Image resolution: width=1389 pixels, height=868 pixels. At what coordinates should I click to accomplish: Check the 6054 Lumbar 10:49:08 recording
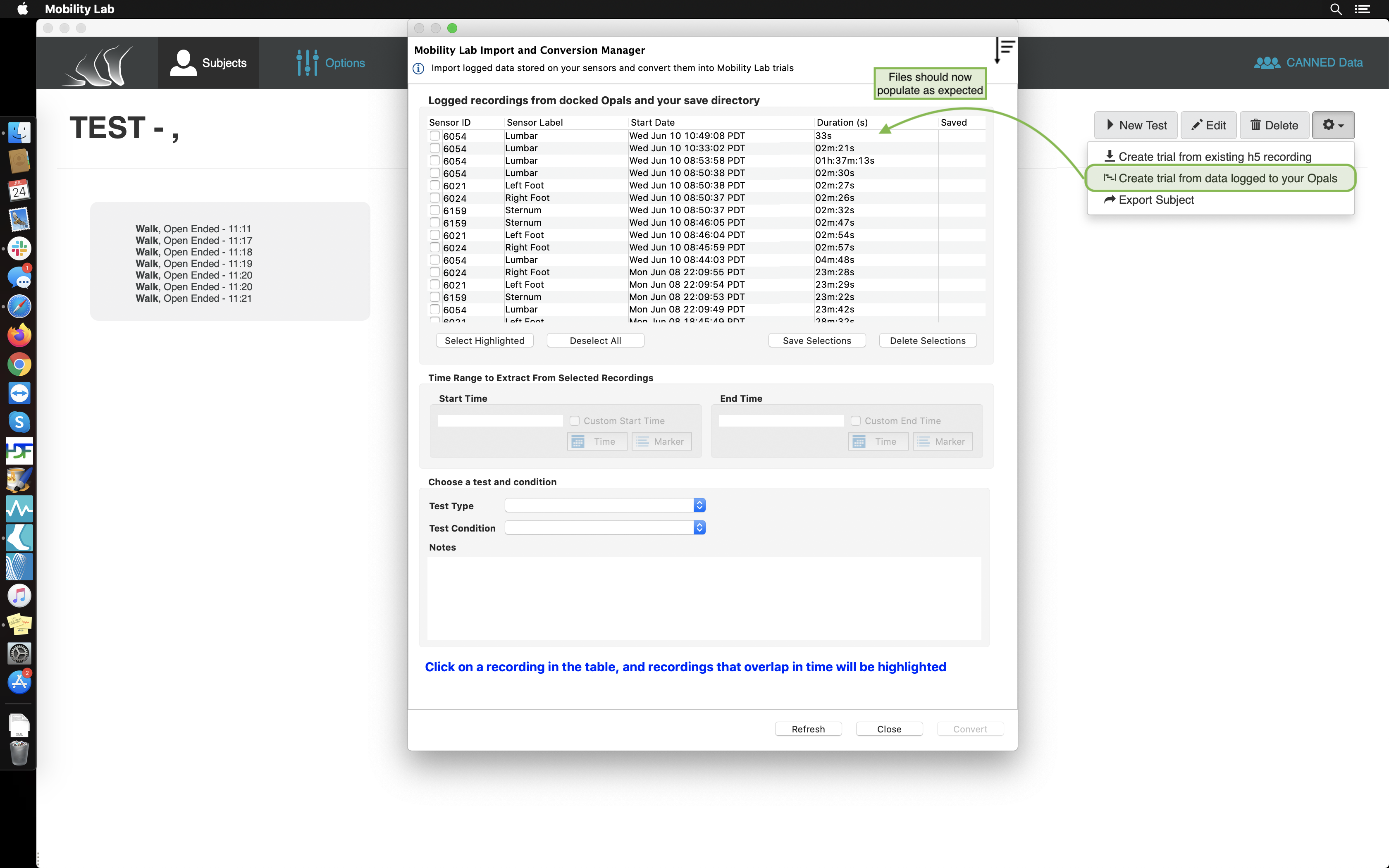[434, 136]
